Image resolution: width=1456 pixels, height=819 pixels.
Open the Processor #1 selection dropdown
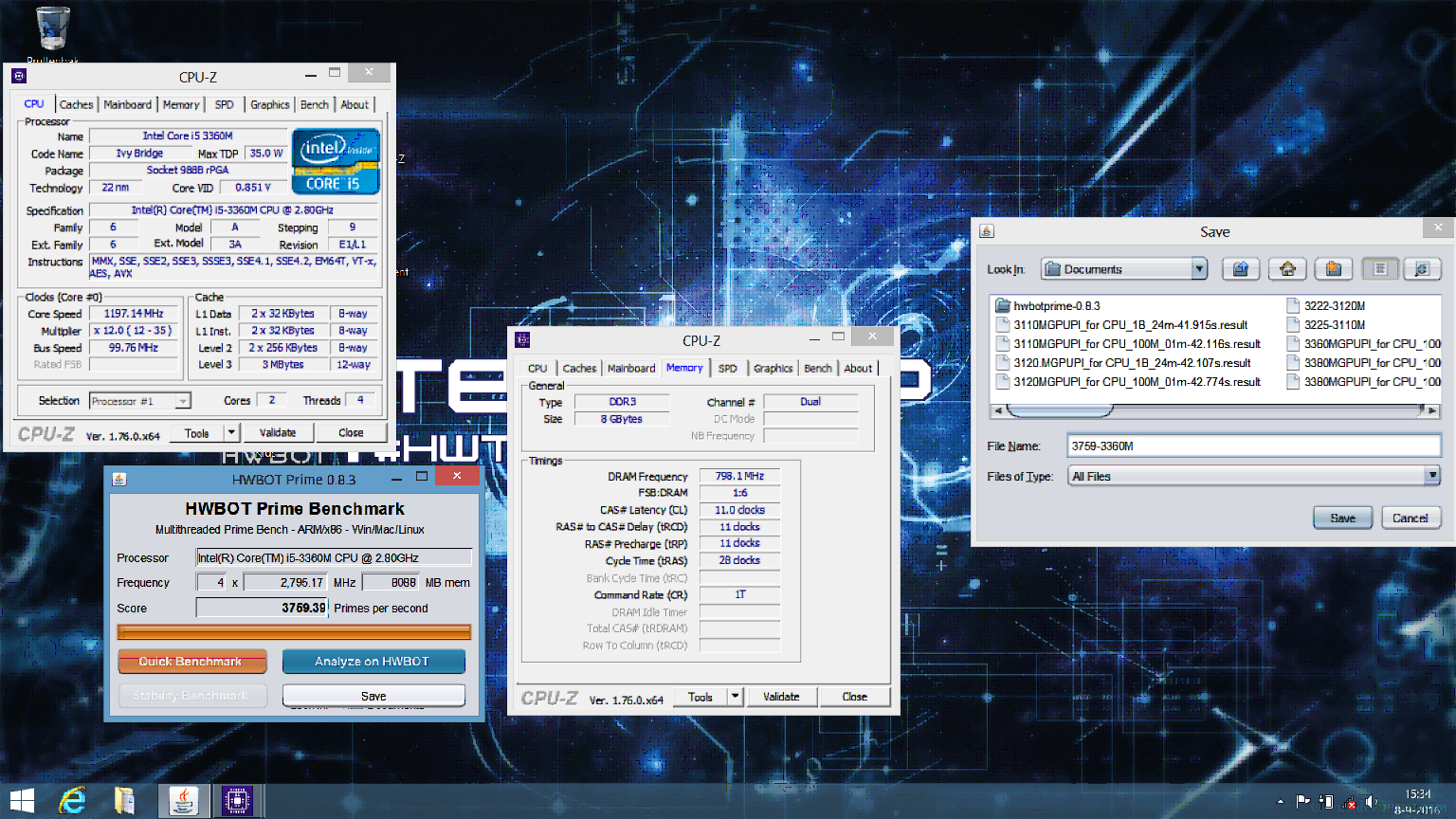[183, 401]
